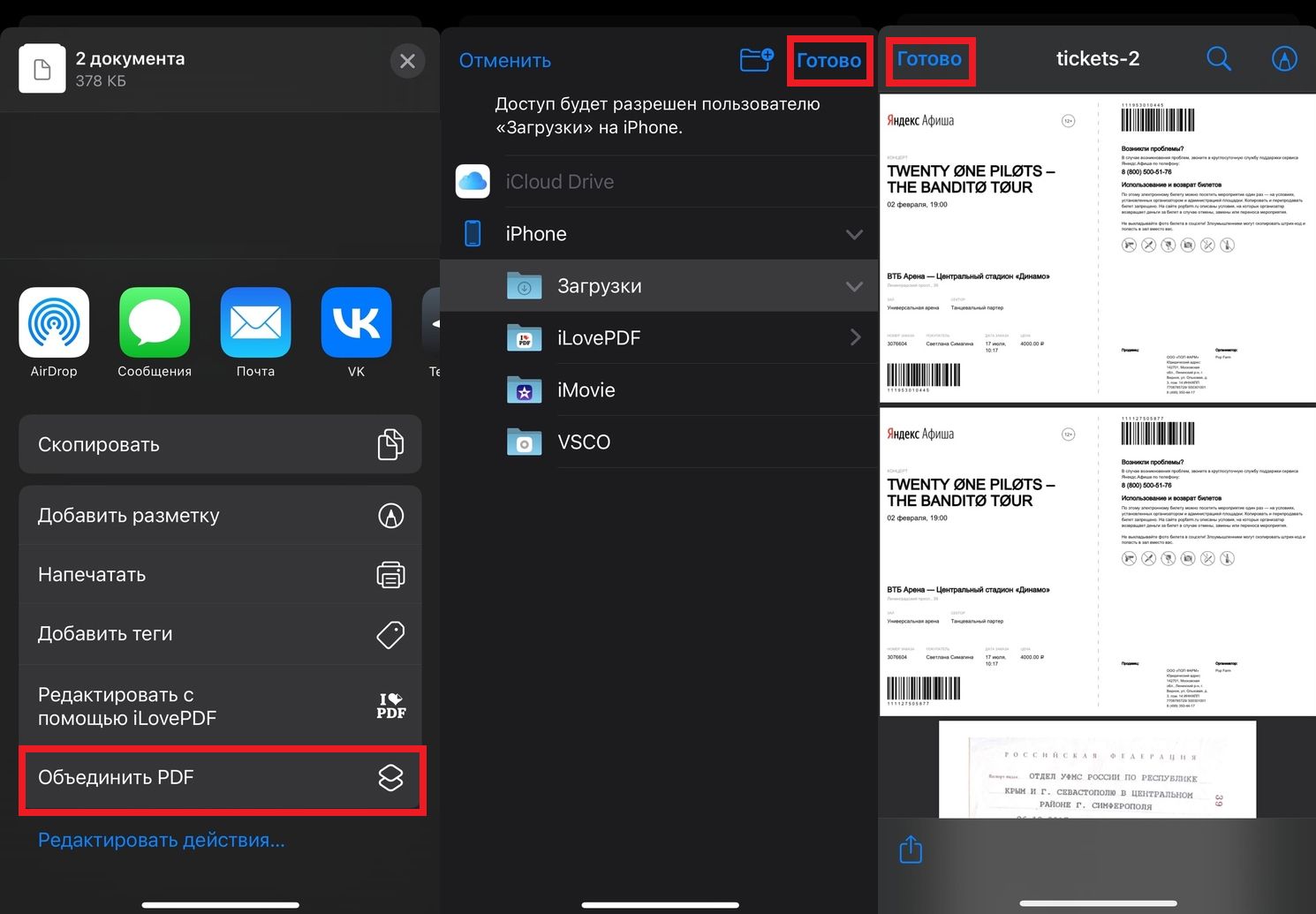The image size is (1316, 914).
Task: Collapse the iPhone section chevron
Action: click(x=854, y=234)
